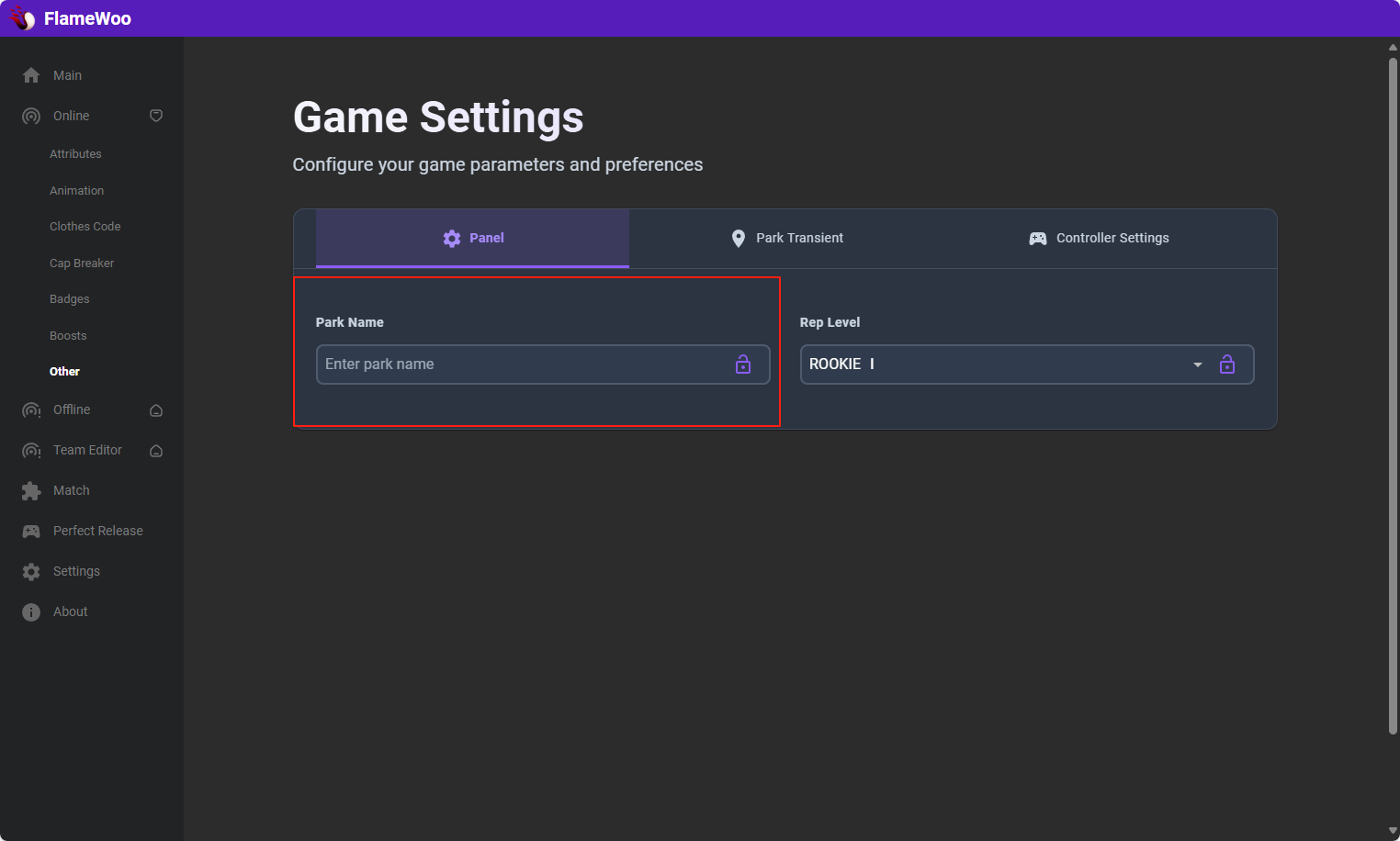Open the Perfect Release page
This screenshot has width=1400, height=841.
click(x=98, y=531)
